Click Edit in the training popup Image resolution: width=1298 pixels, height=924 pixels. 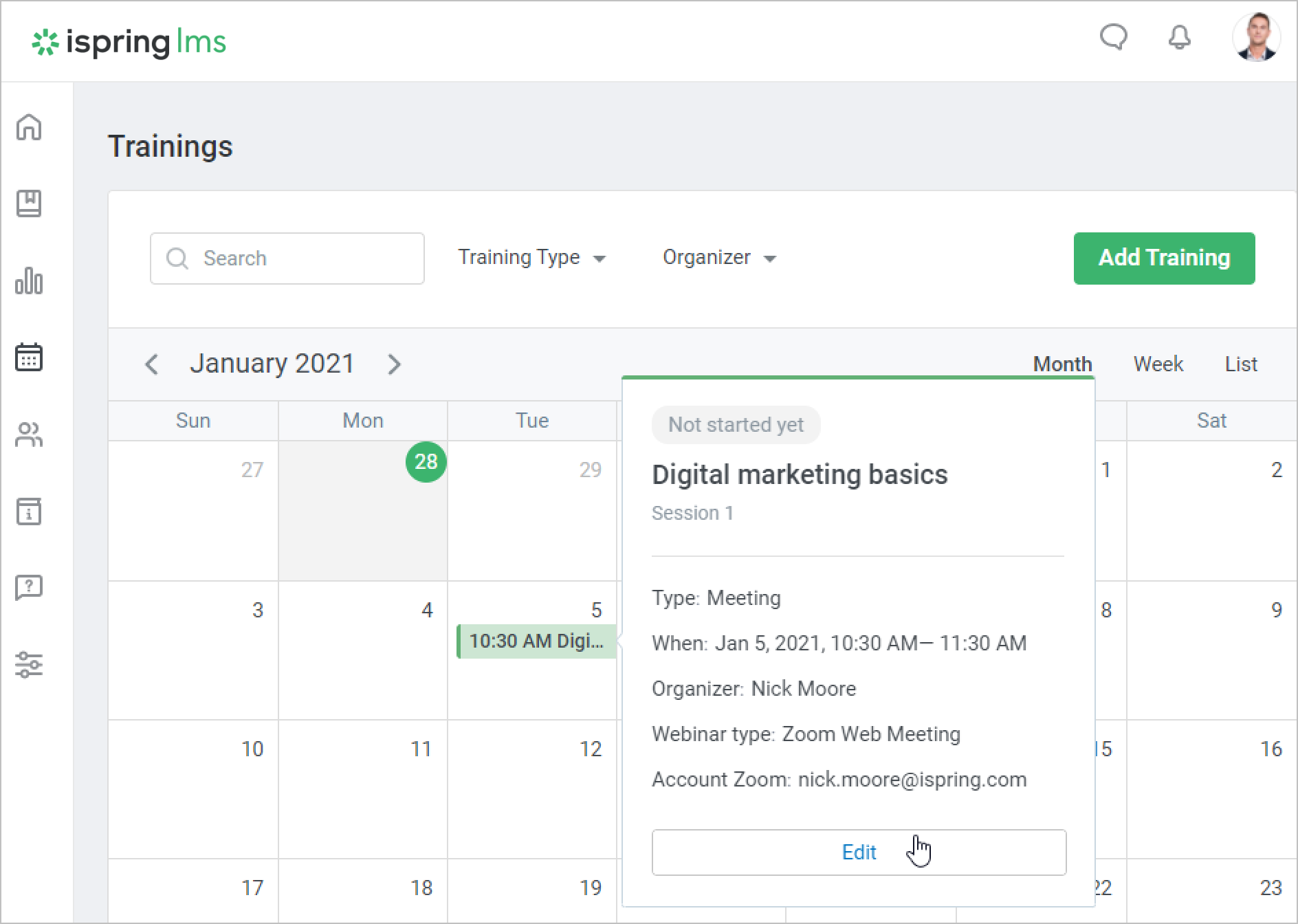(x=859, y=852)
